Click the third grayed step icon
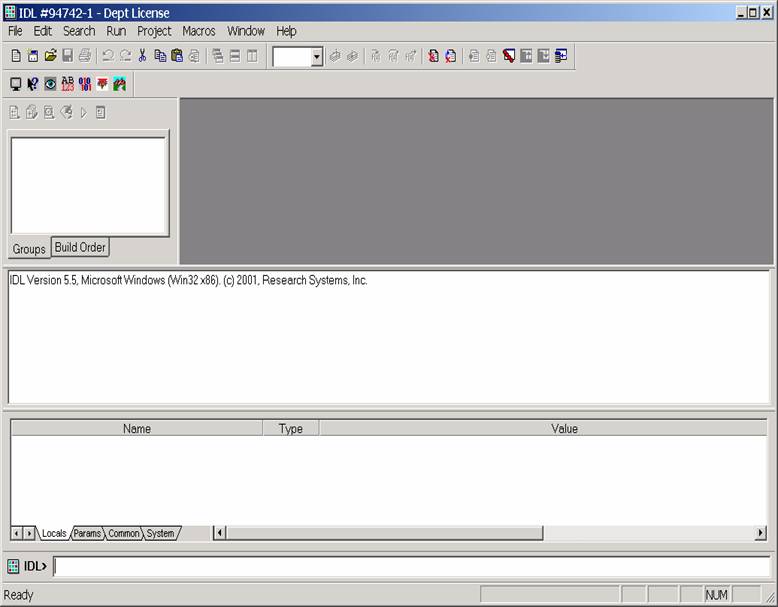This screenshot has height=607, width=778. [x=410, y=56]
